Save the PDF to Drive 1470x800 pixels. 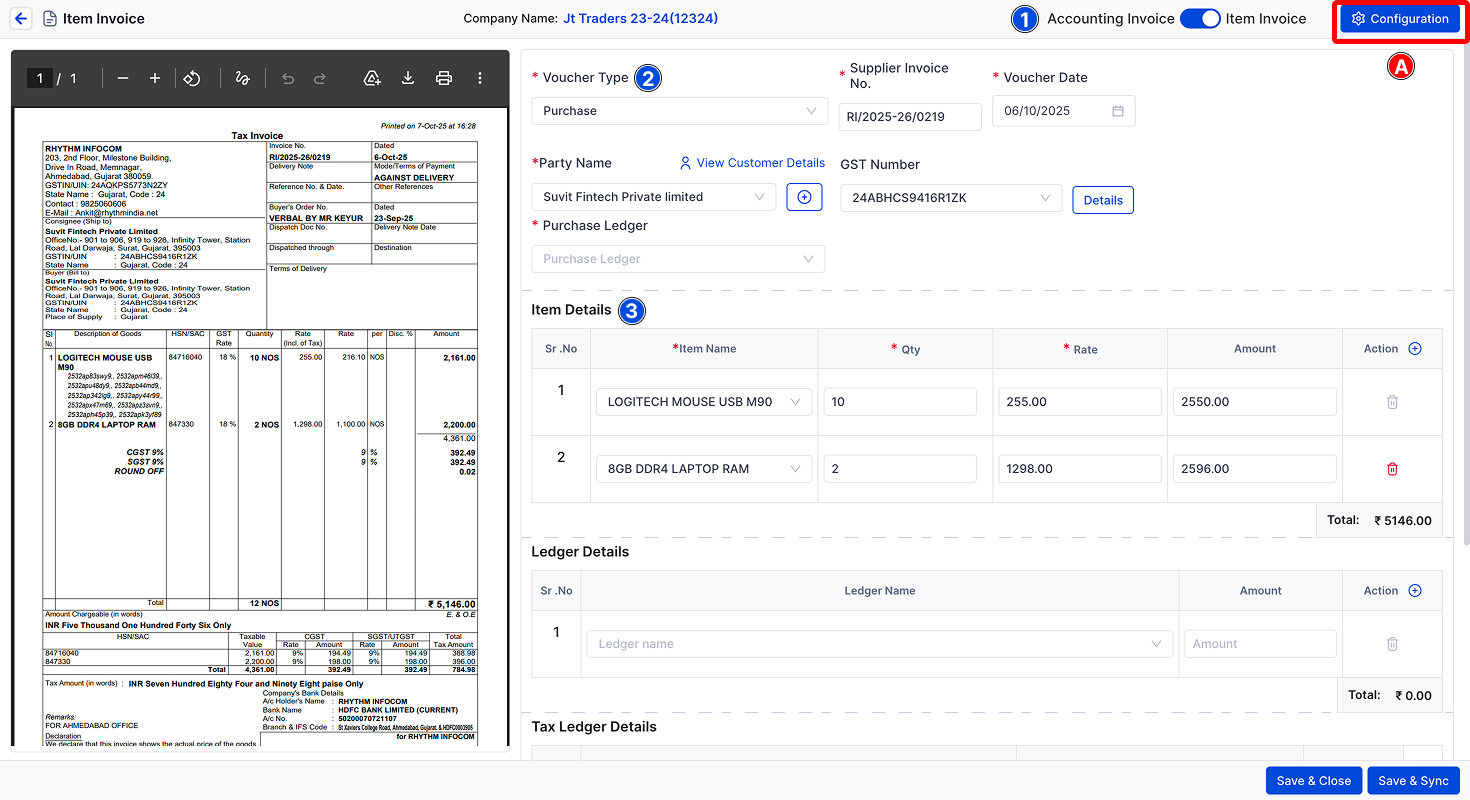click(372, 78)
